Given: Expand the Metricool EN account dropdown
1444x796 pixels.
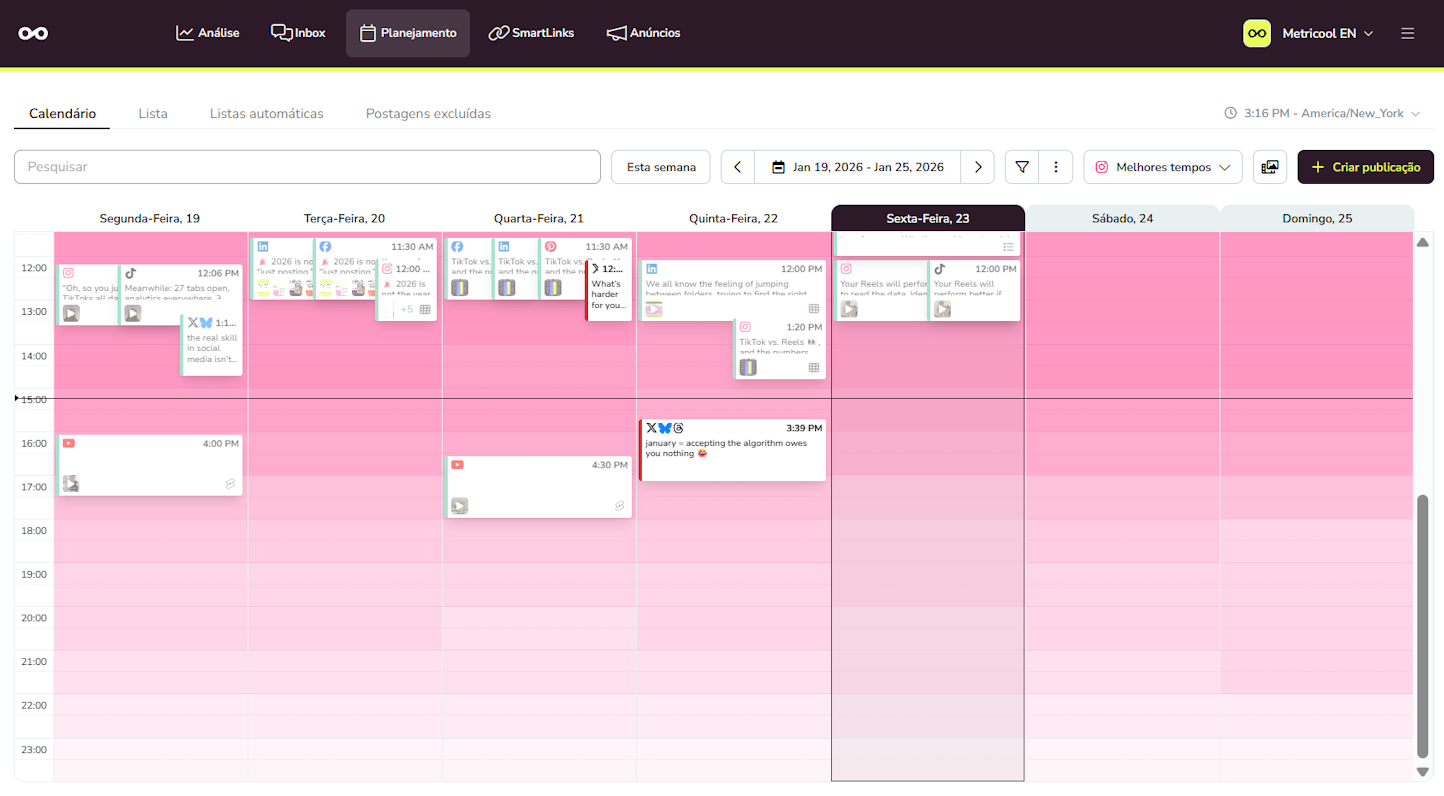Looking at the screenshot, I should (1308, 33).
